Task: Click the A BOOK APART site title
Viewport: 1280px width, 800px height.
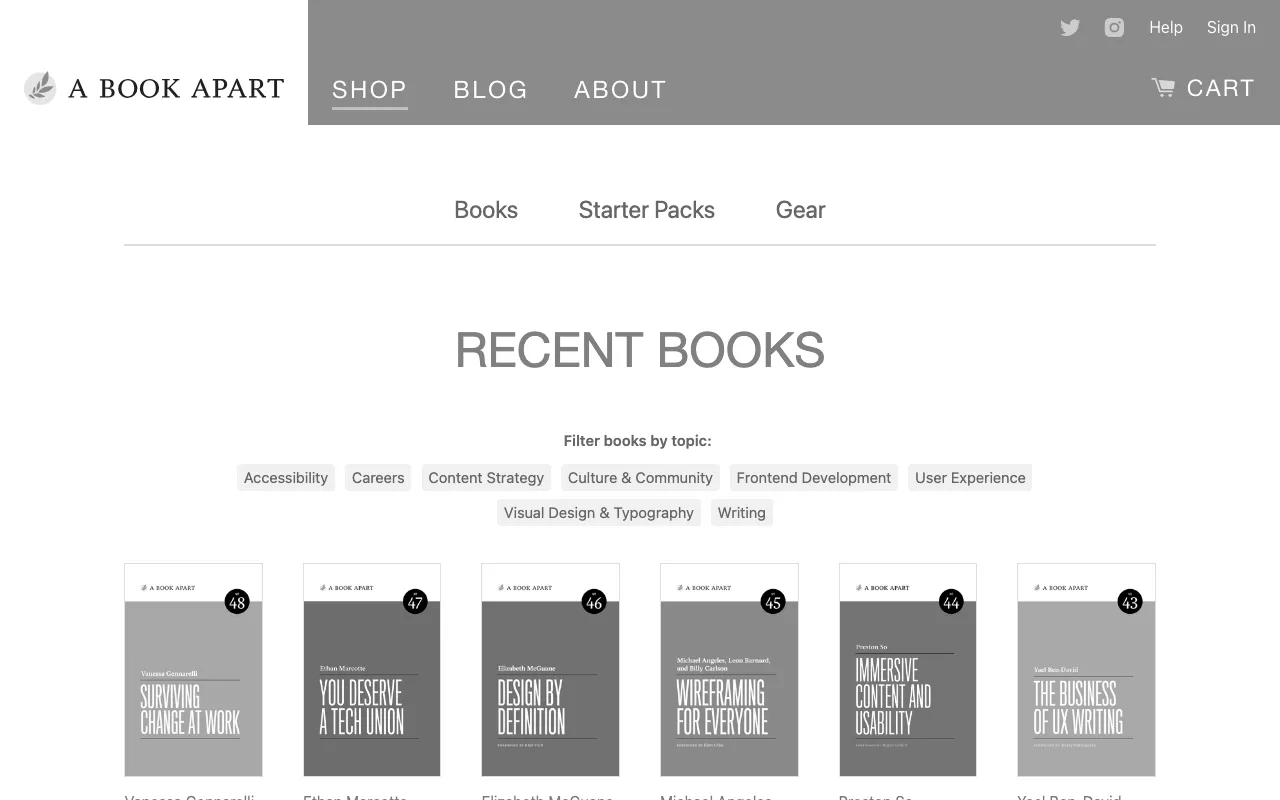Action: click(176, 89)
